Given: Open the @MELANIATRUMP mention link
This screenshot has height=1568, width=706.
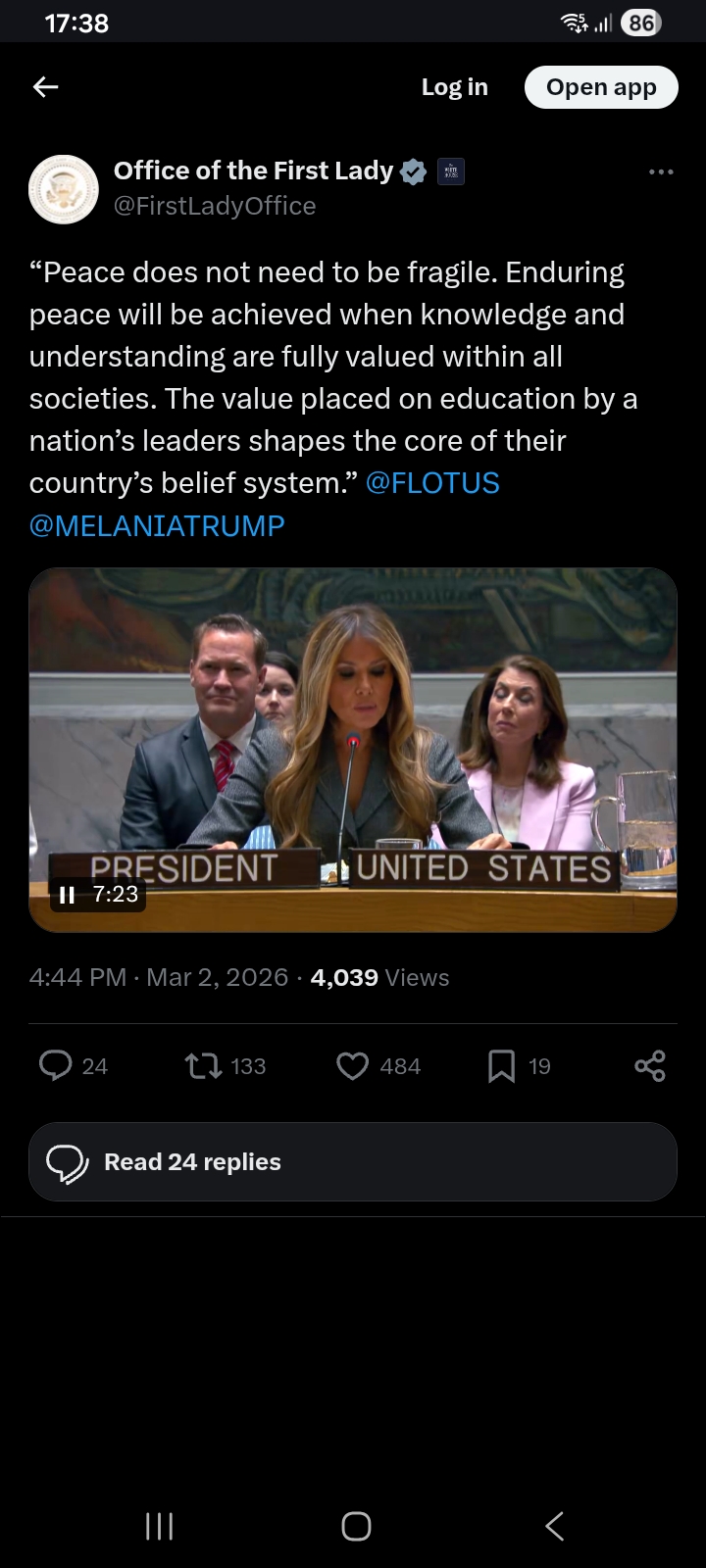Looking at the screenshot, I should (157, 526).
